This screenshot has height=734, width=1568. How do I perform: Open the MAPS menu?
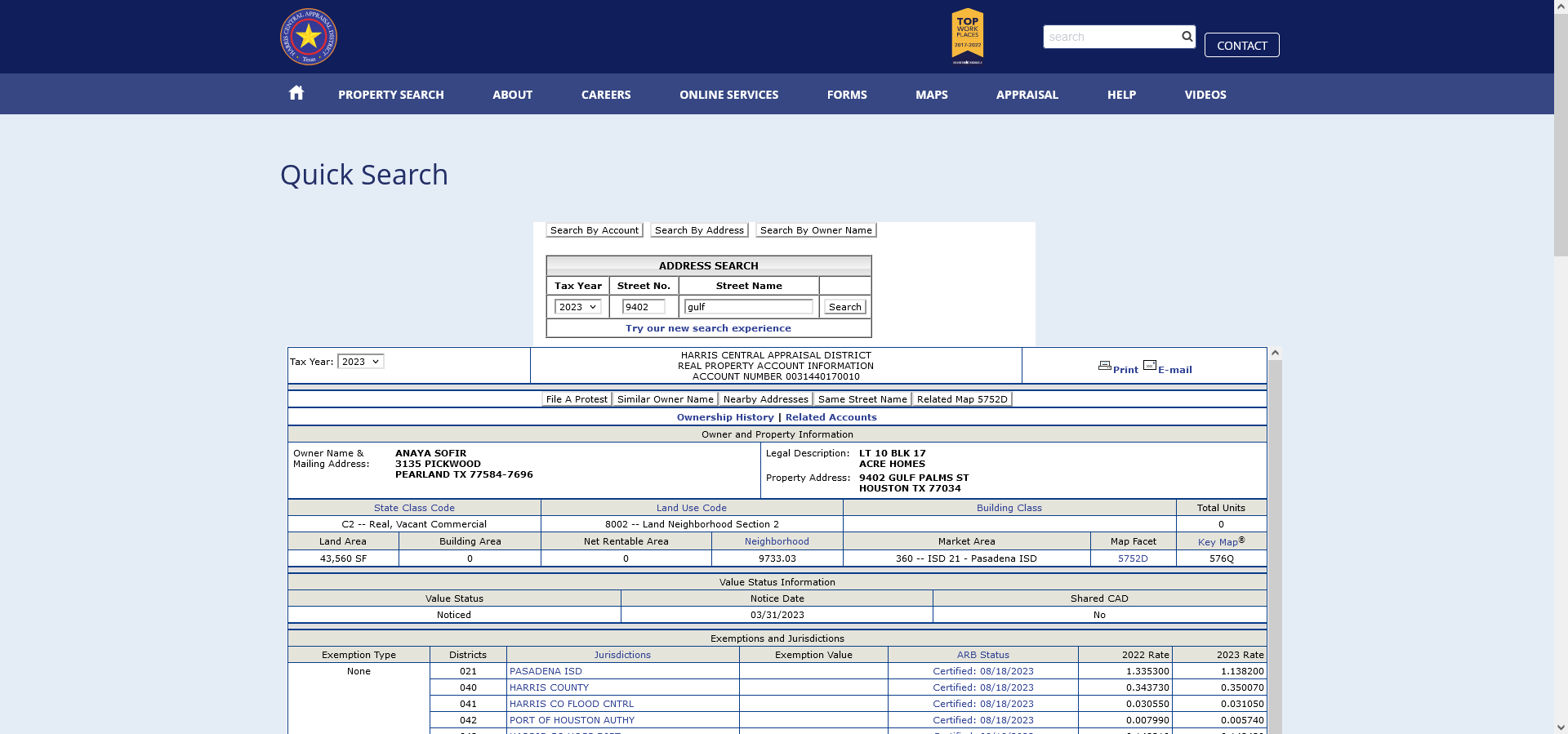click(932, 95)
